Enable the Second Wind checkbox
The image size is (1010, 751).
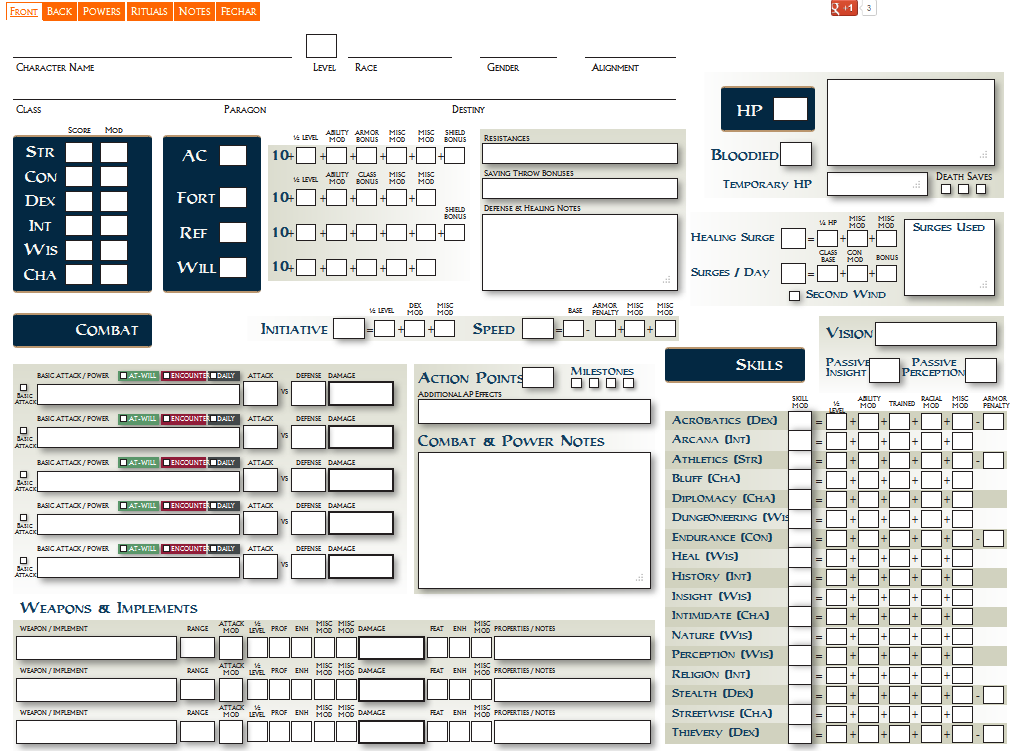794,295
